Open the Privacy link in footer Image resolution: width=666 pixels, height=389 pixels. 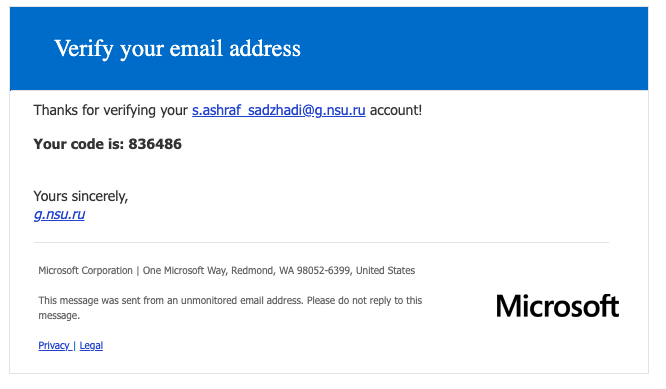click(54, 345)
